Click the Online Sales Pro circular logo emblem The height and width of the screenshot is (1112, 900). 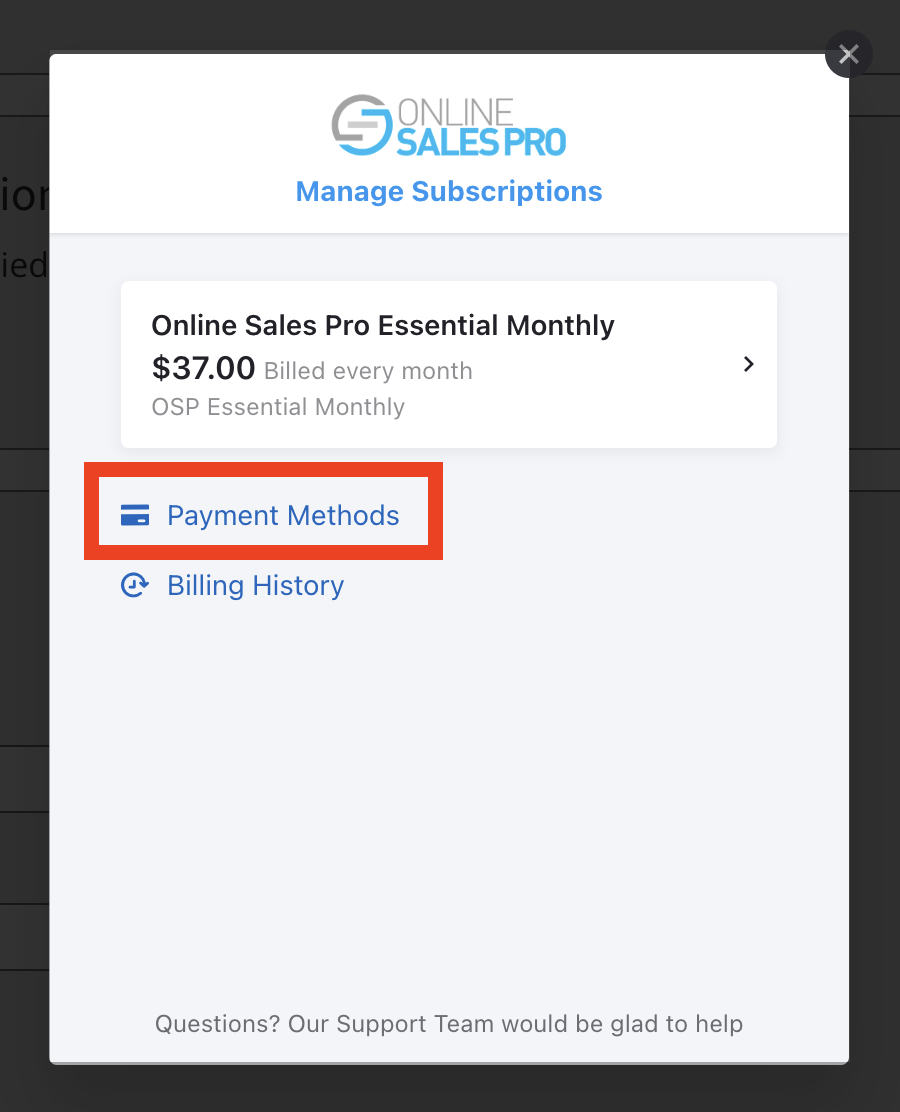362,125
